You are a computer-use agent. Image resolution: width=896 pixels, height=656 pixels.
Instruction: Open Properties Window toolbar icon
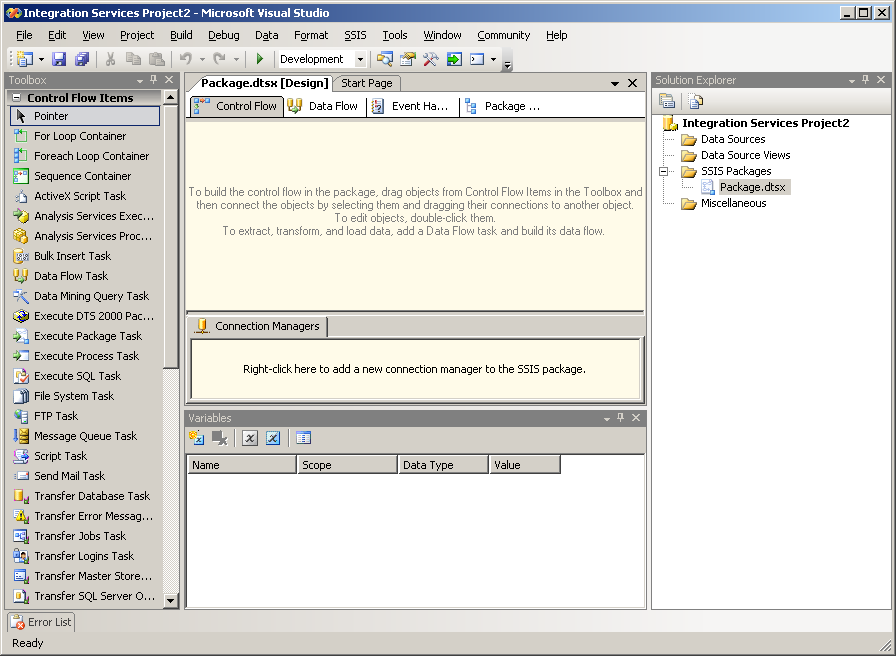(407, 59)
